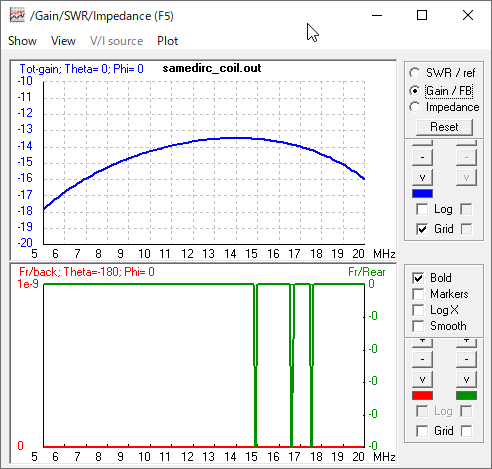Click lower plot 'v' button above green swatch
This screenshot has height=469, width=492.
point(466,379)
